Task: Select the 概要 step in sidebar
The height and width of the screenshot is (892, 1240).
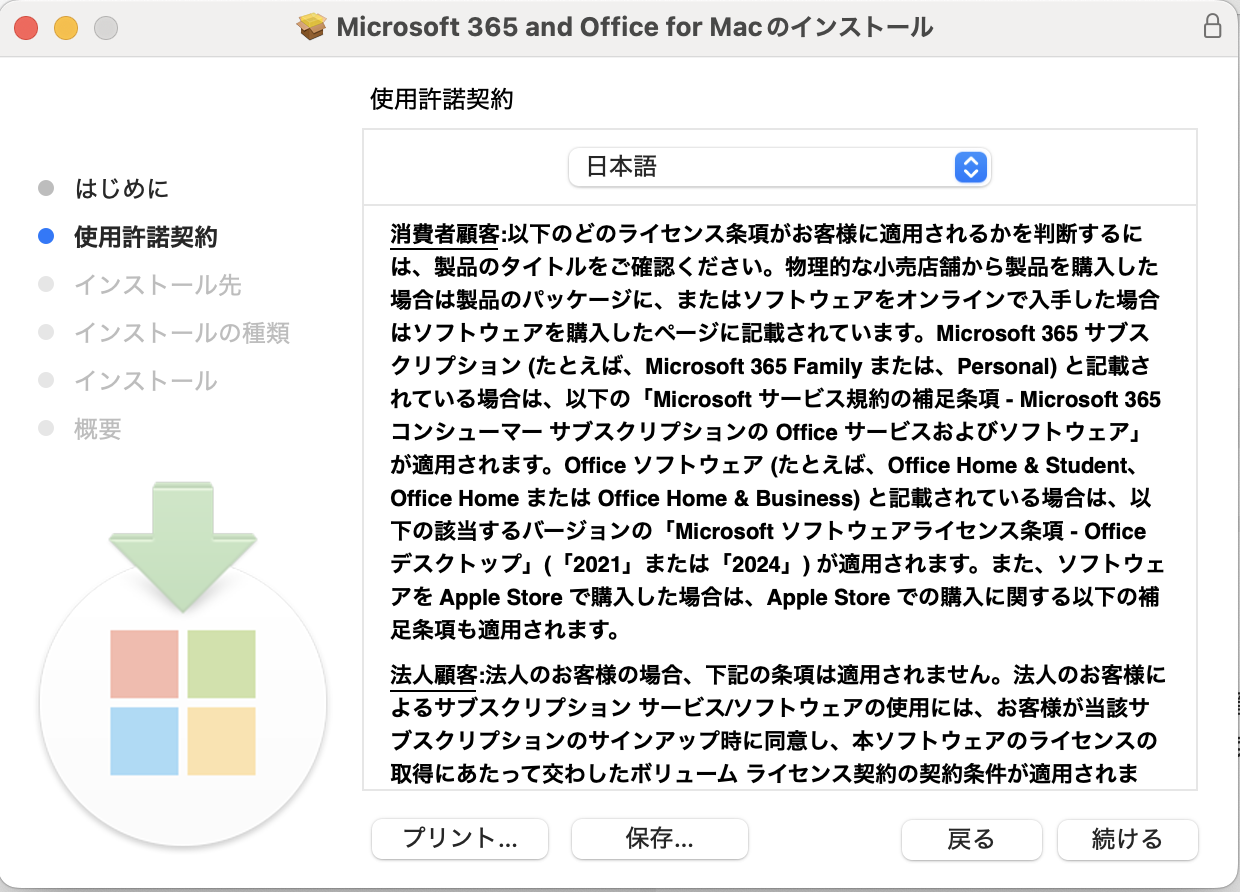Action: click(x=98, y=429)
